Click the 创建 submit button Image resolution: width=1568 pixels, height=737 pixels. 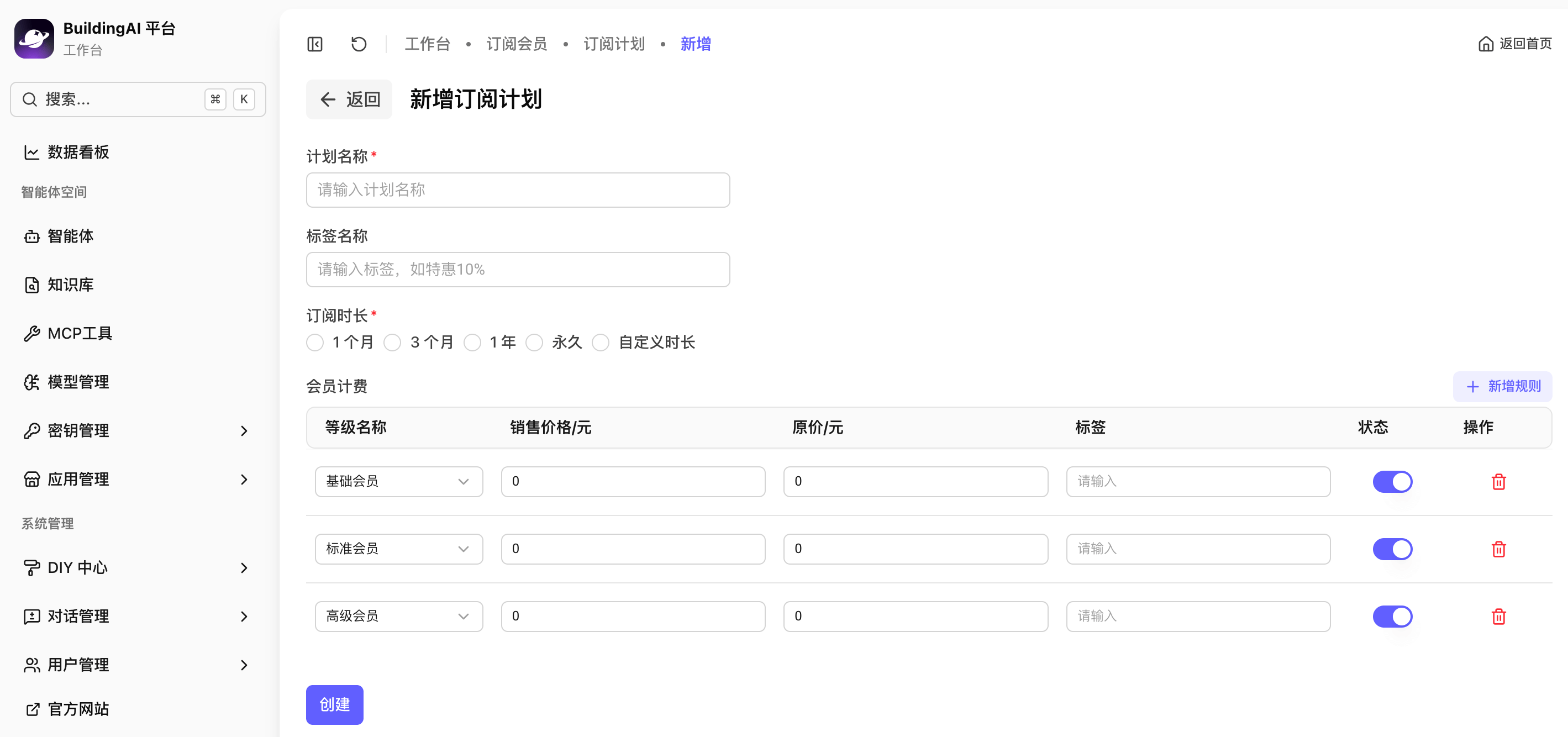pyautogui.click(x=334, y=704)
